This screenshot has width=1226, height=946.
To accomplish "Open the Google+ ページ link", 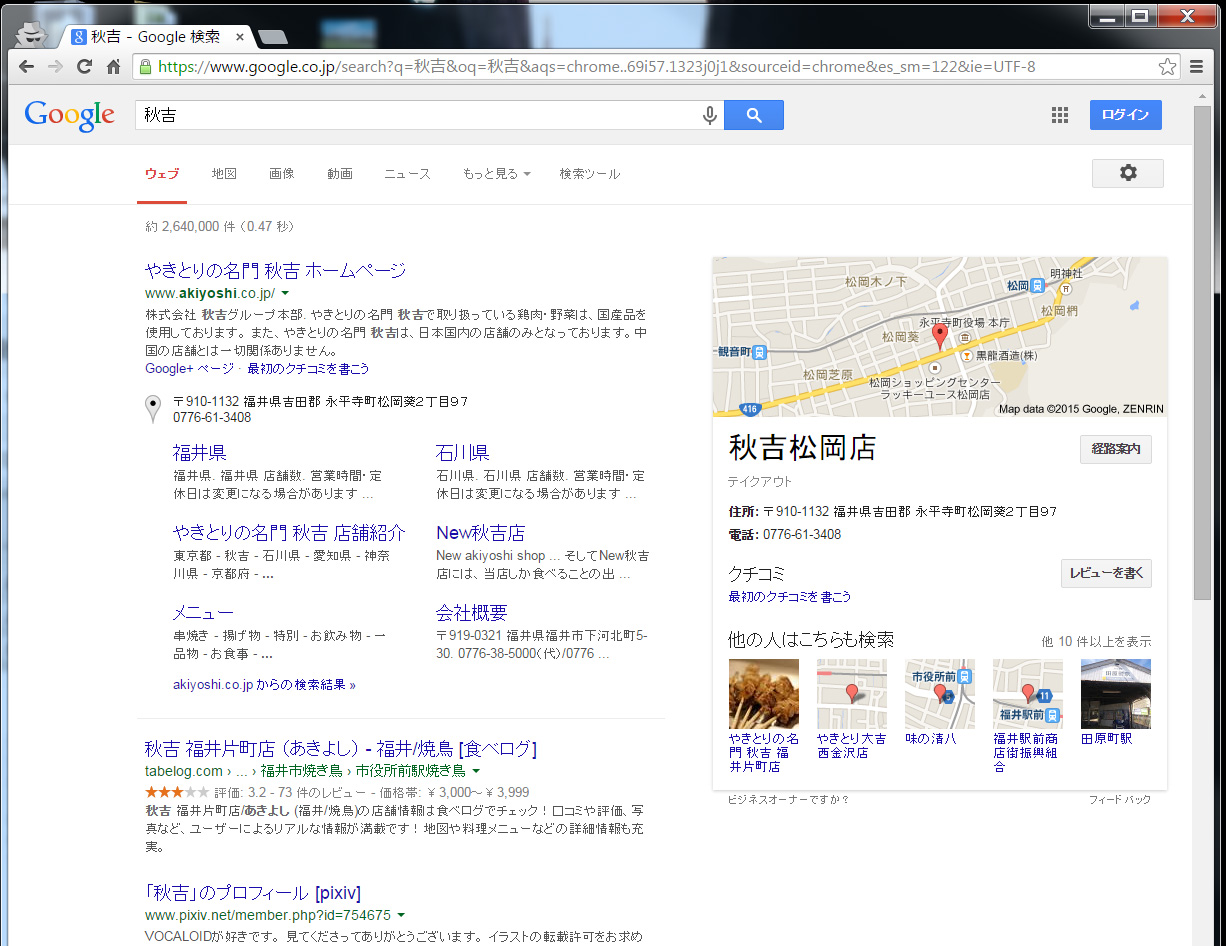I will point(189,369).
